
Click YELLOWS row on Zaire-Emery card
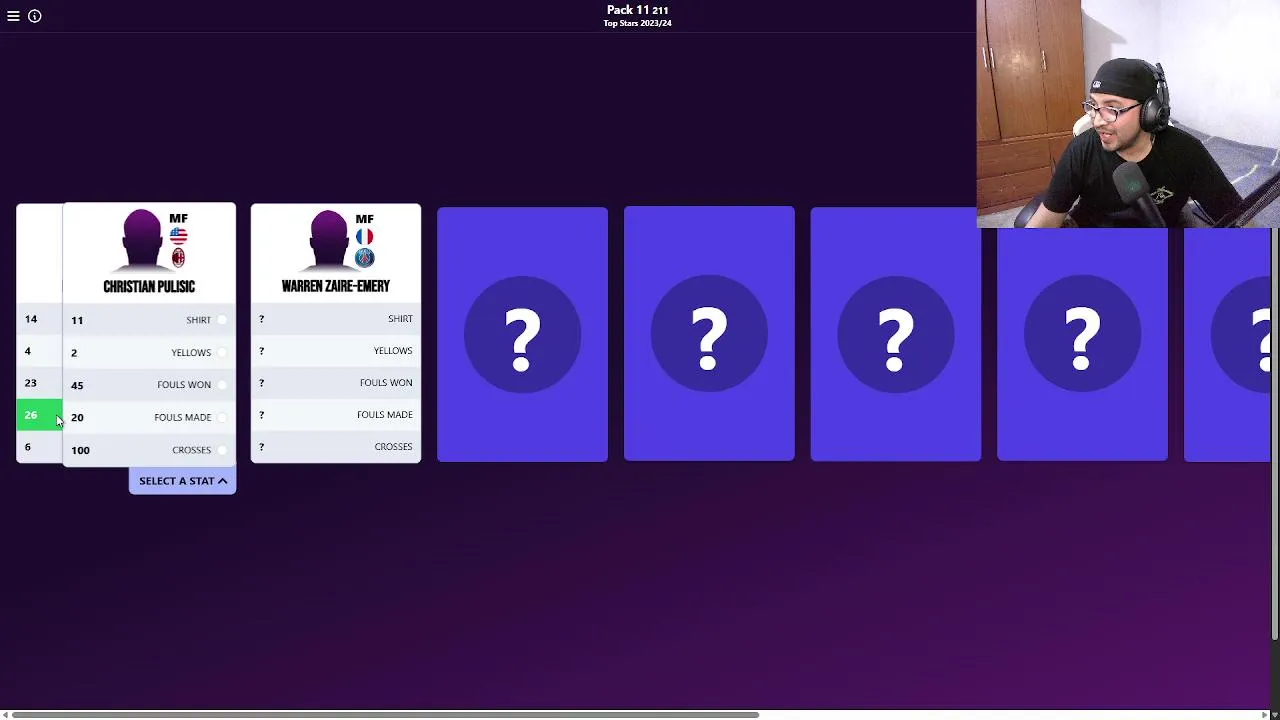click(x=336, y=351)
